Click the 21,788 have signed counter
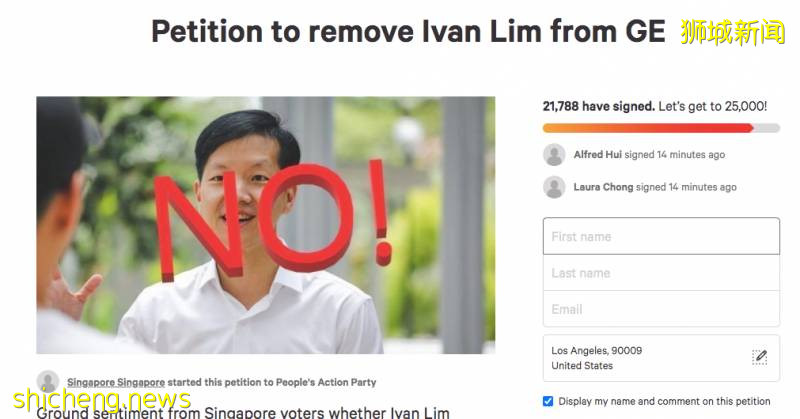This screenshot has height=419, width=800. (x=598, y=106)
